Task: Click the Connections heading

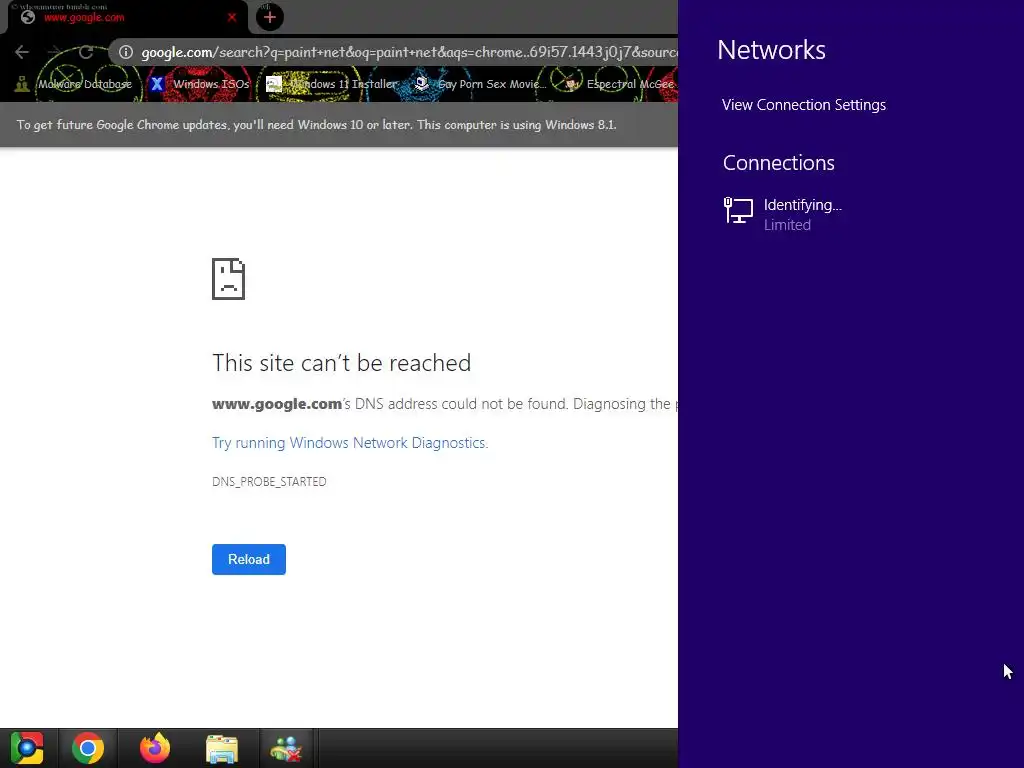Action: (x=778, y=163)
